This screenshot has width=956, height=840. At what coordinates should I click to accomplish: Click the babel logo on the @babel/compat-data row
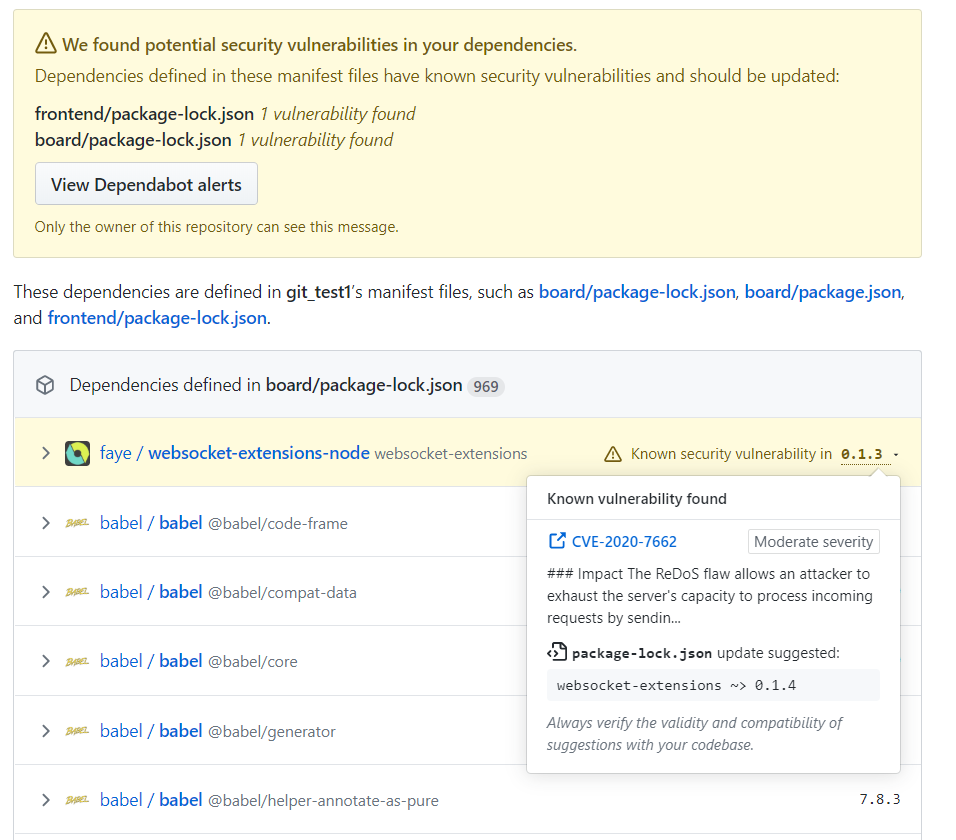point(77,592)
